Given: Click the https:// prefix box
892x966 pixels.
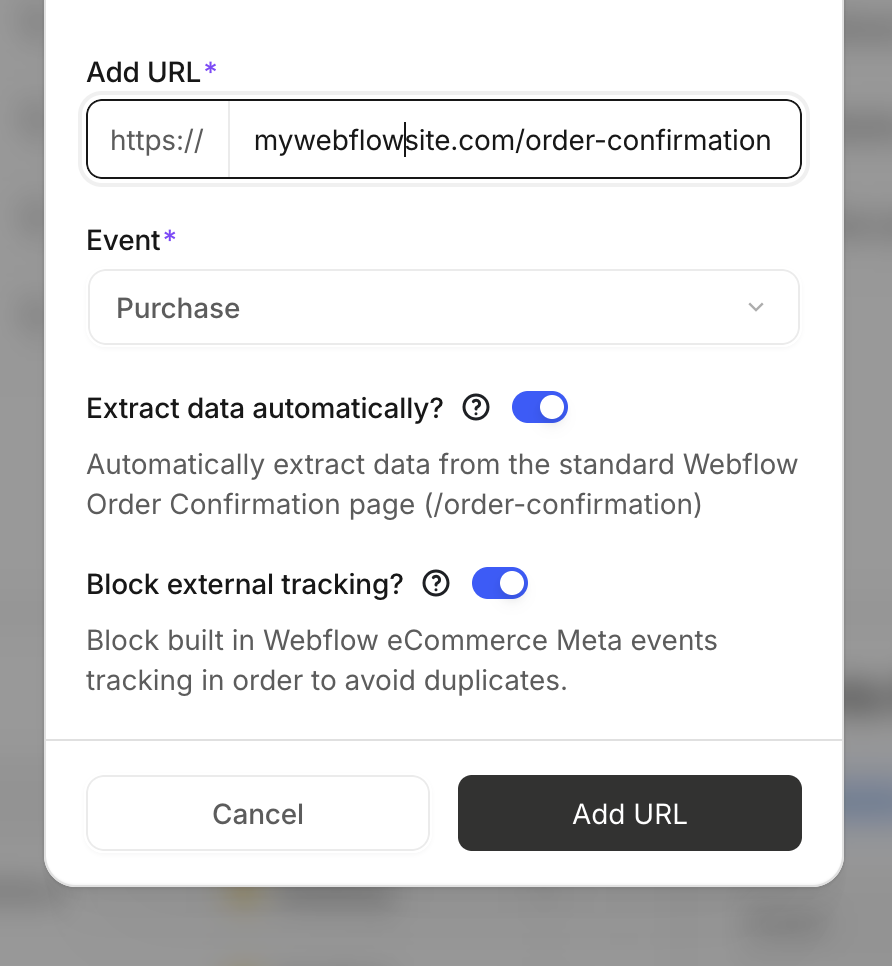Looking at the screenshot, I should (x=157, y=140).
